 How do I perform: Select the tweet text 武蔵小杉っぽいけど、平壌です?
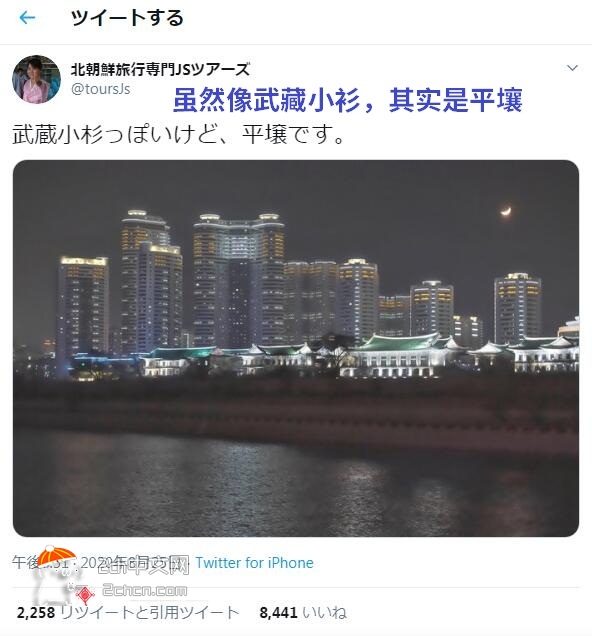click(178, 134)
